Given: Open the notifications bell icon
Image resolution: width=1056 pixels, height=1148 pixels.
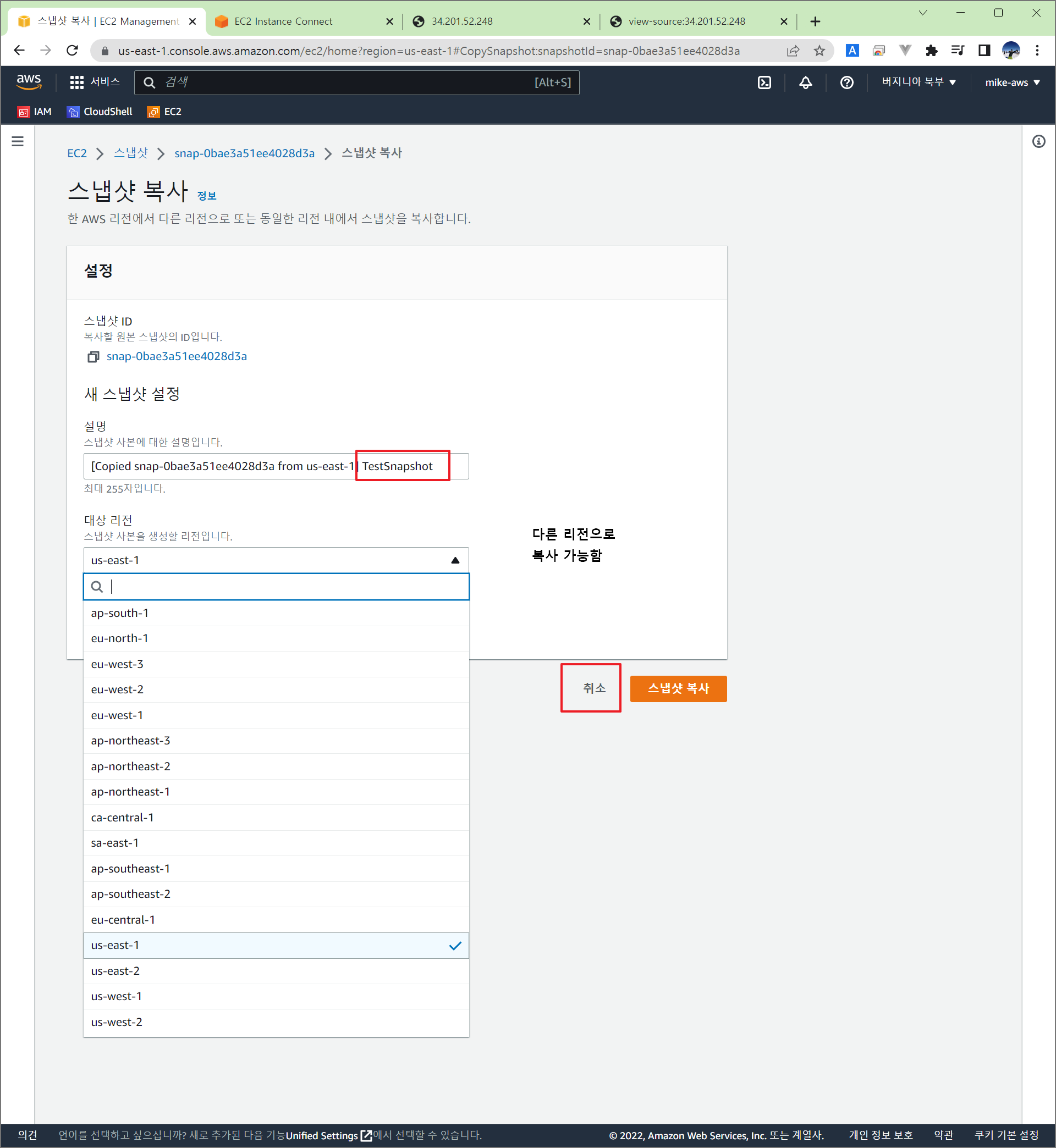Looking at the screenshot, I should (805, 82).
